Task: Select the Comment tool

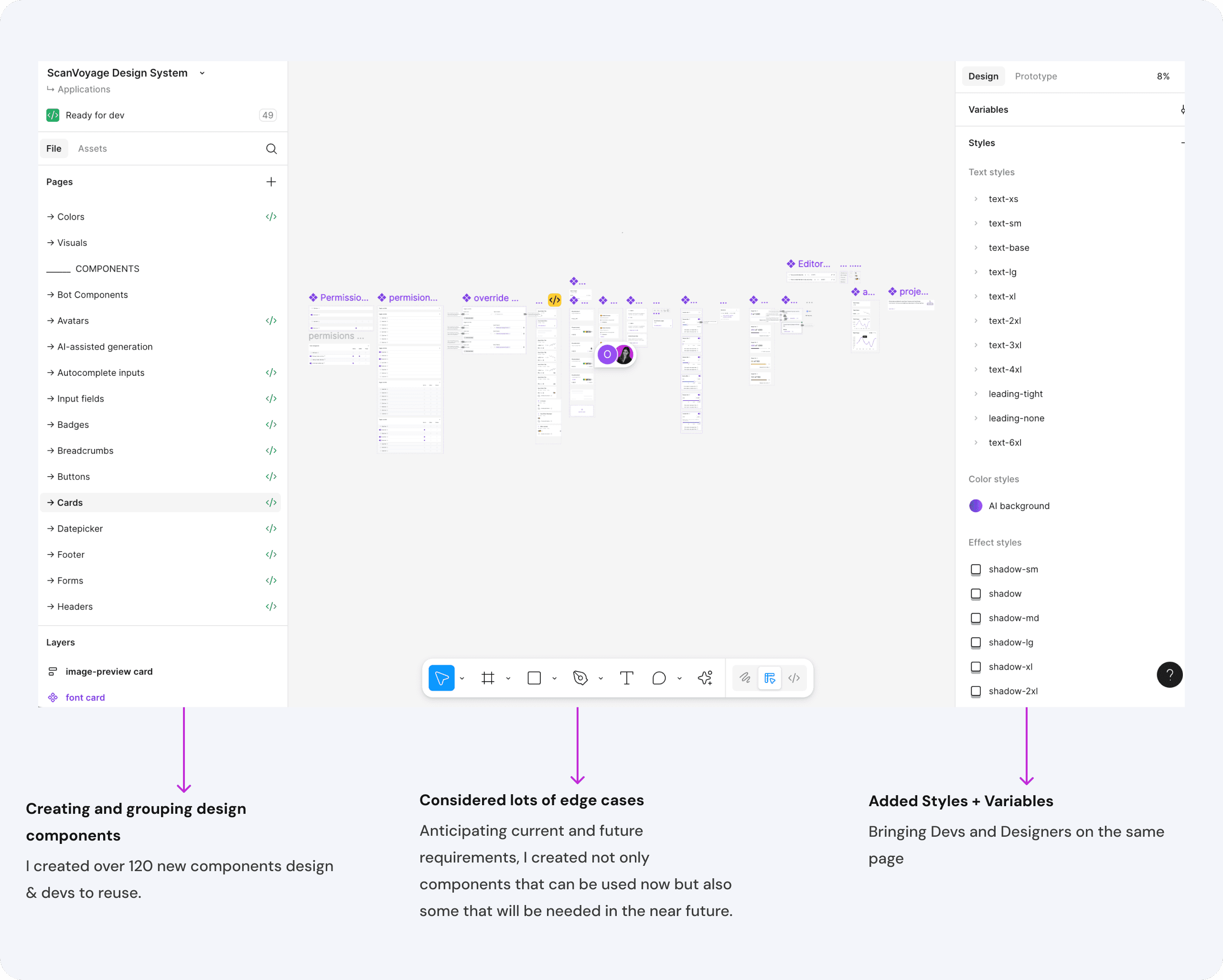Action: [659, 678]
